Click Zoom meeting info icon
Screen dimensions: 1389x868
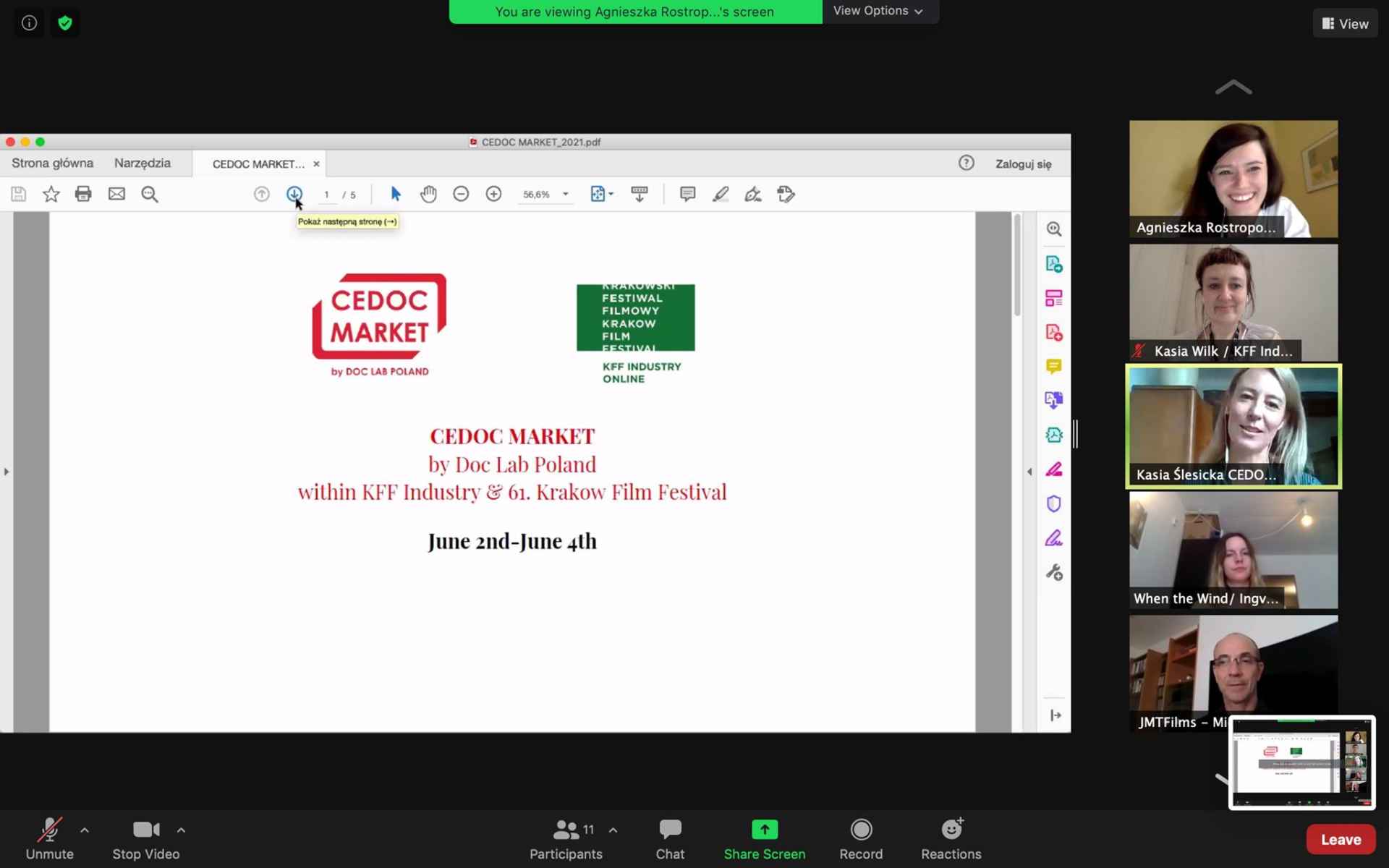pyautogui.click(x=29, y=23)
